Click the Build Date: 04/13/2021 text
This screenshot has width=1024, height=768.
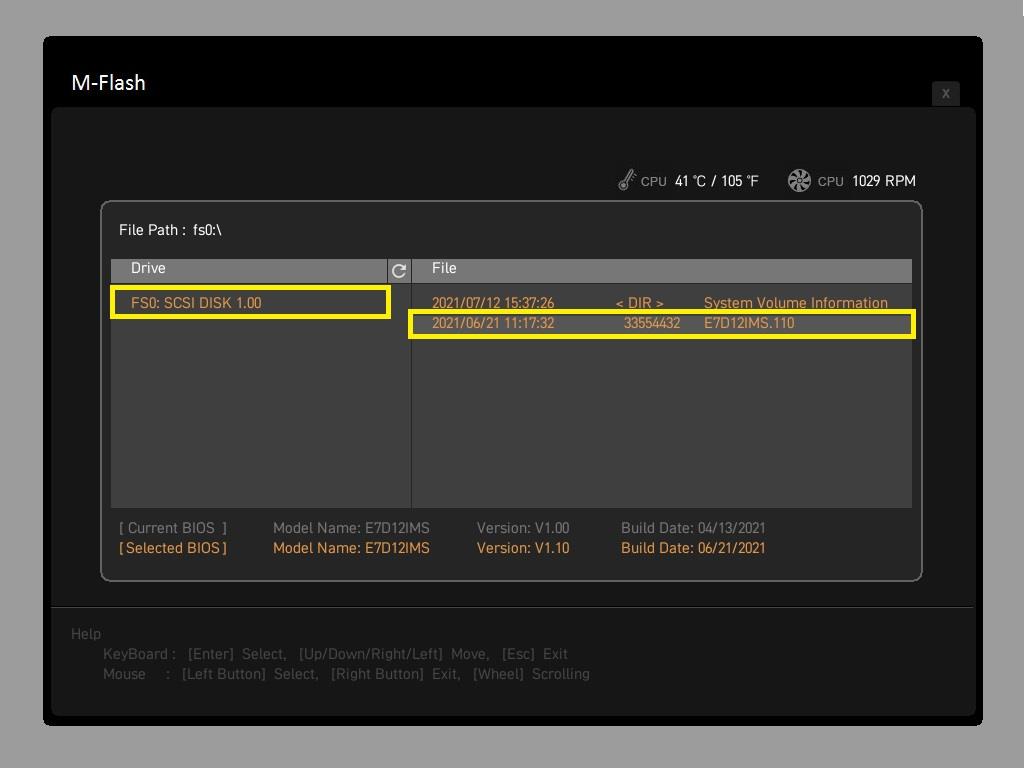point(693,528)
